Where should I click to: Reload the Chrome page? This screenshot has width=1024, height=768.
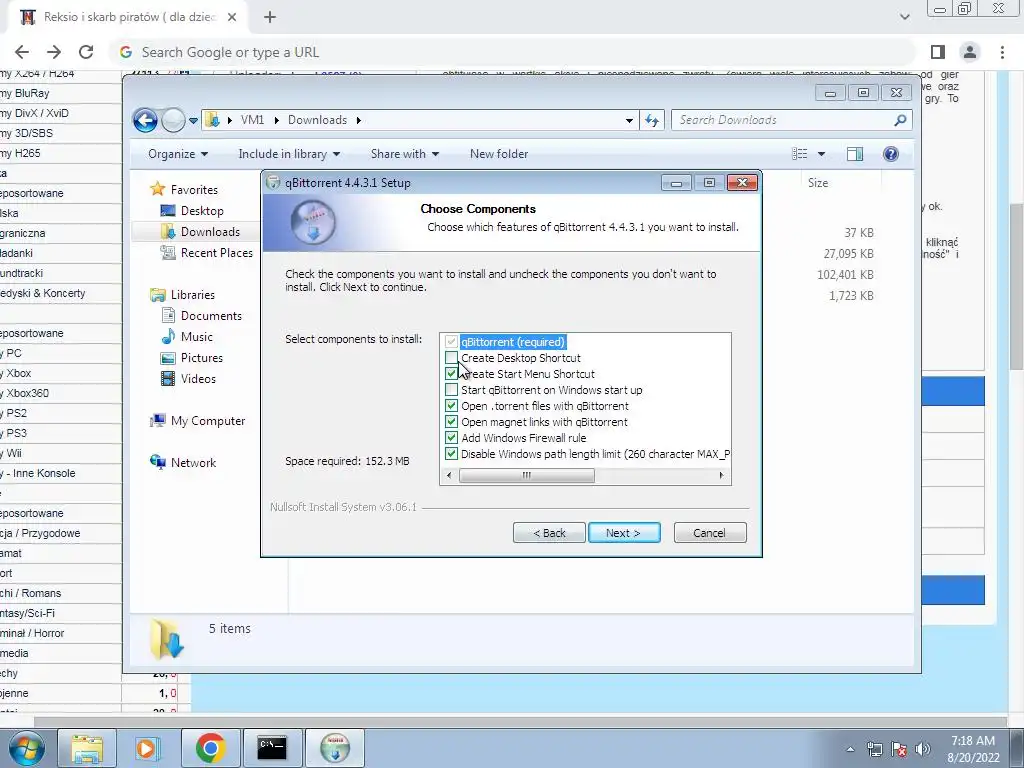point(86,52)
